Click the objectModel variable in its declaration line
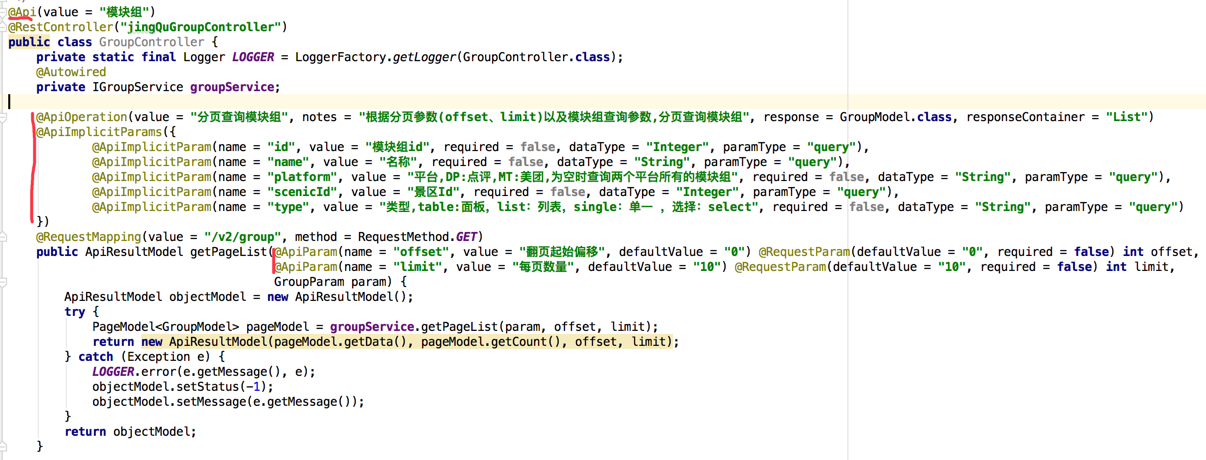 (x=208, y=297)
